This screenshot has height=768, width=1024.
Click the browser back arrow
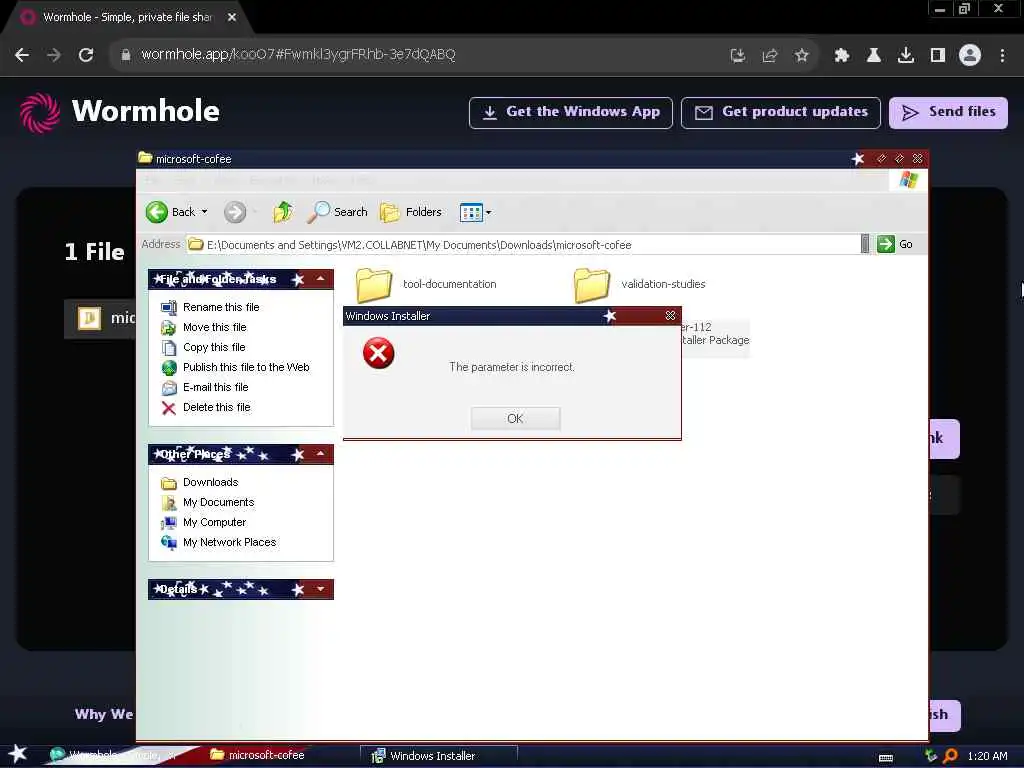click(x=22, y=55)
